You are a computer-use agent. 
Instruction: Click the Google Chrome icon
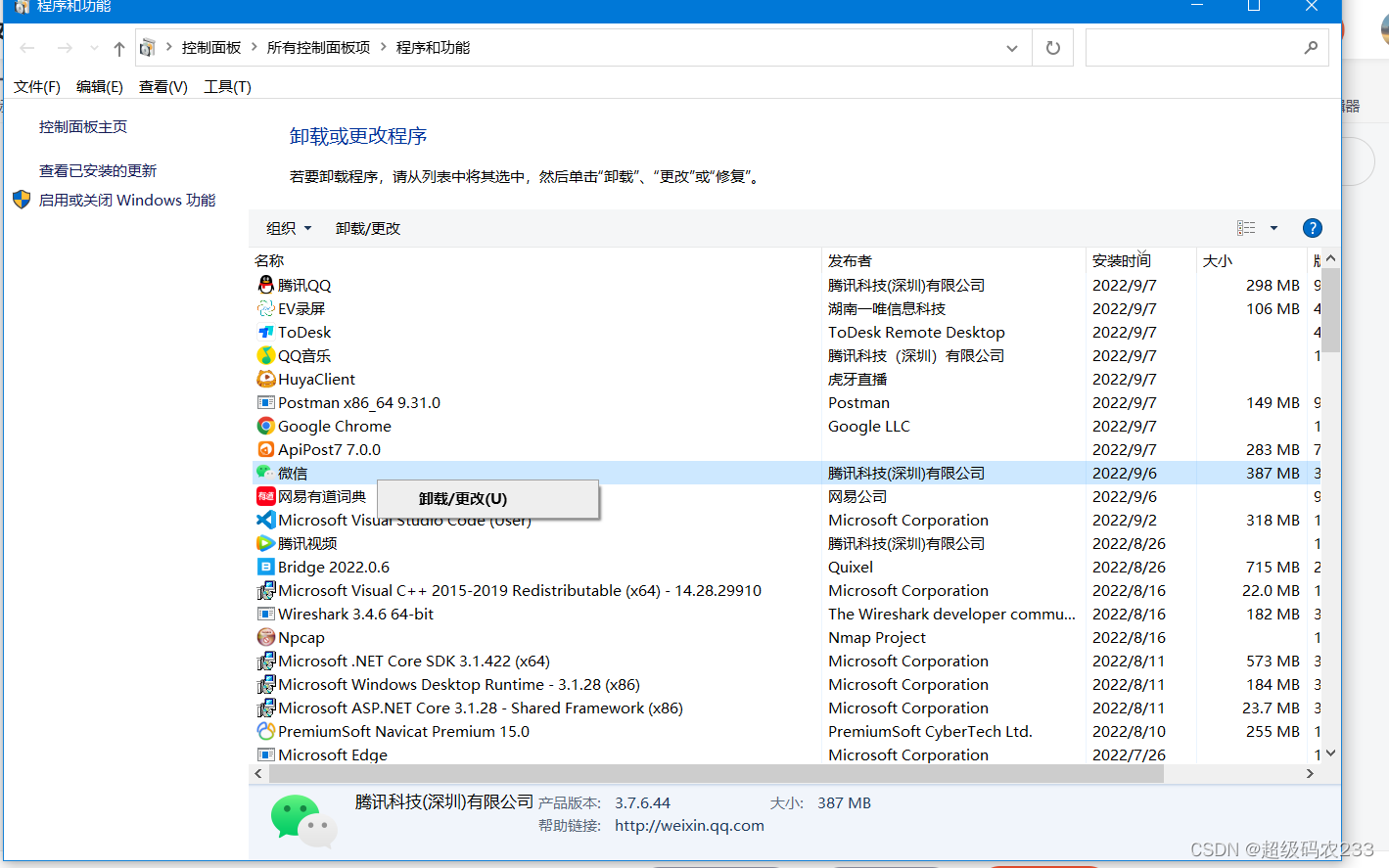pos(265,426)
